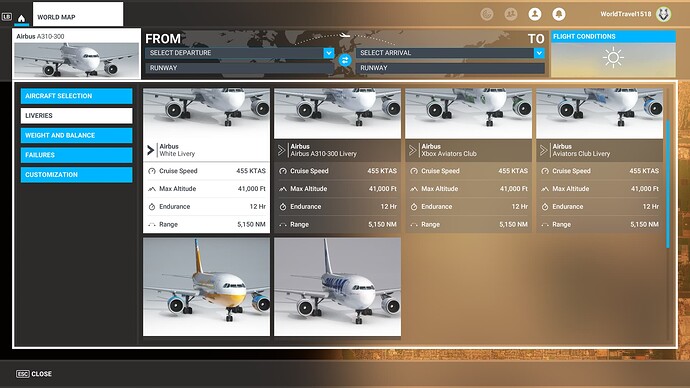Open WEIGHT AND BALANCE settings
Viewport: 690px width, 388px height.
(x=76, y=135)
